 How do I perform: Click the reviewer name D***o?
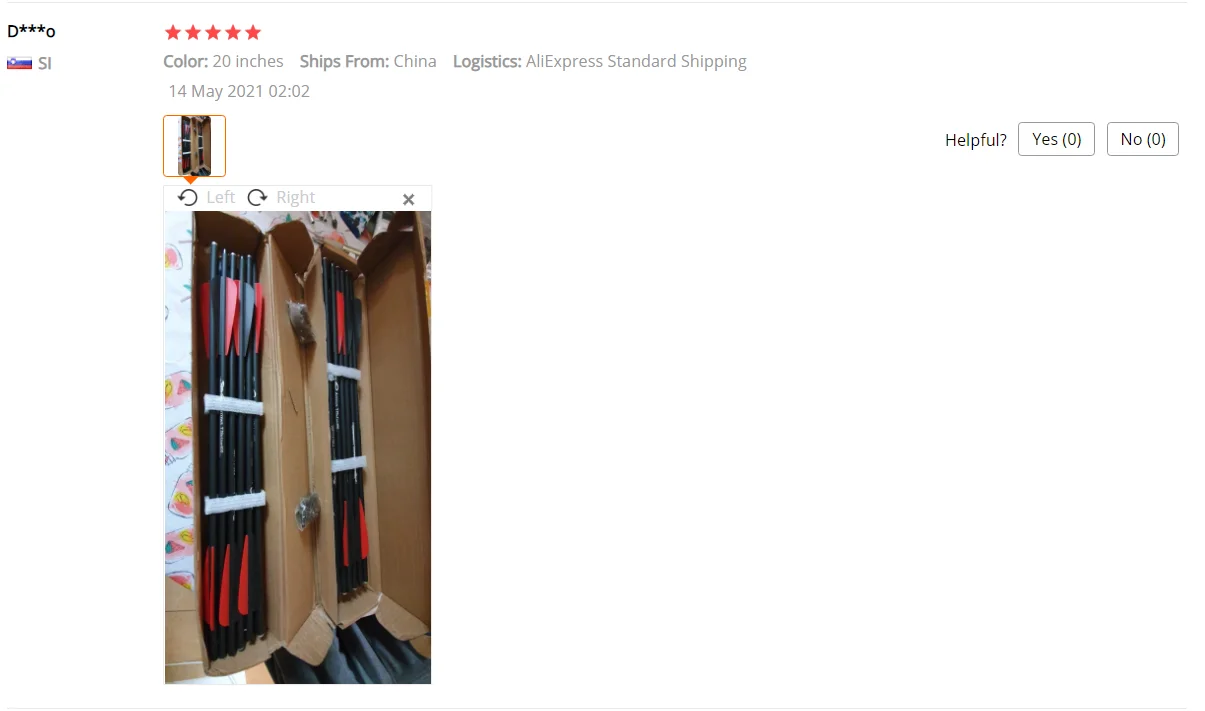tap(31, 31)
